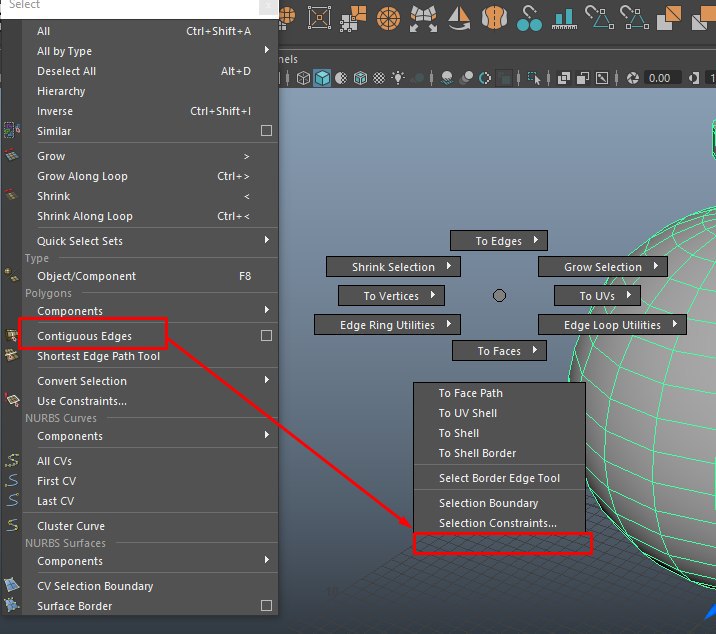
Task: Click the first magnet-and-triangle shelf icon
Action: 600,17
